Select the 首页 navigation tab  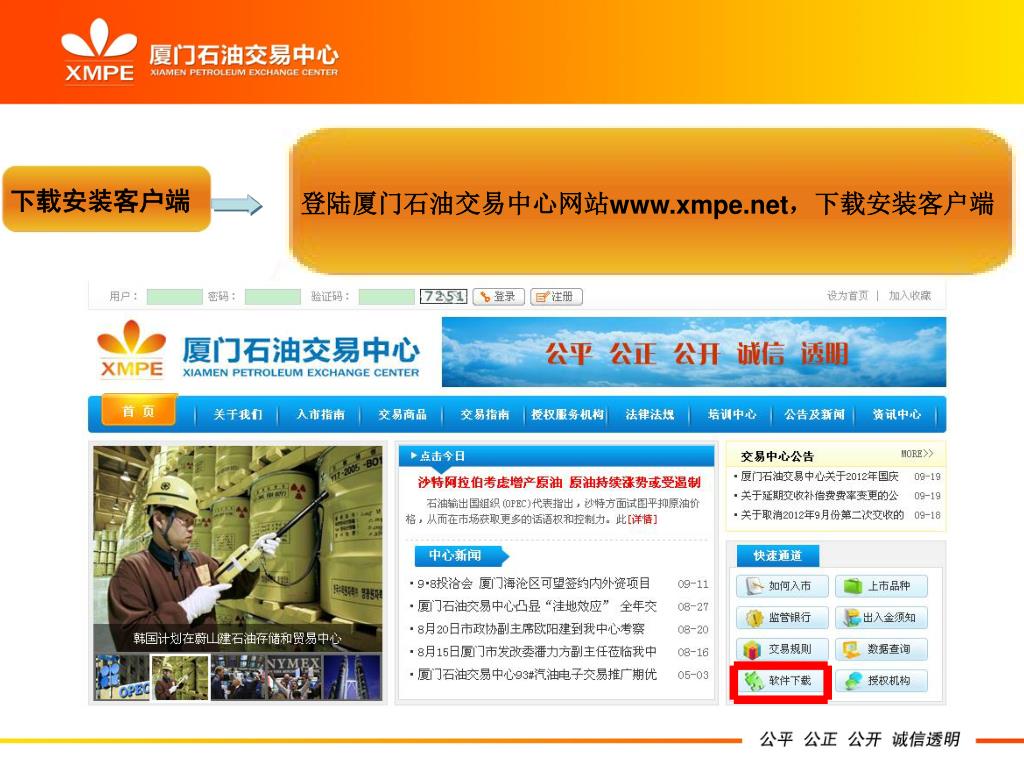pyautogui.click(x=139, y=411)
